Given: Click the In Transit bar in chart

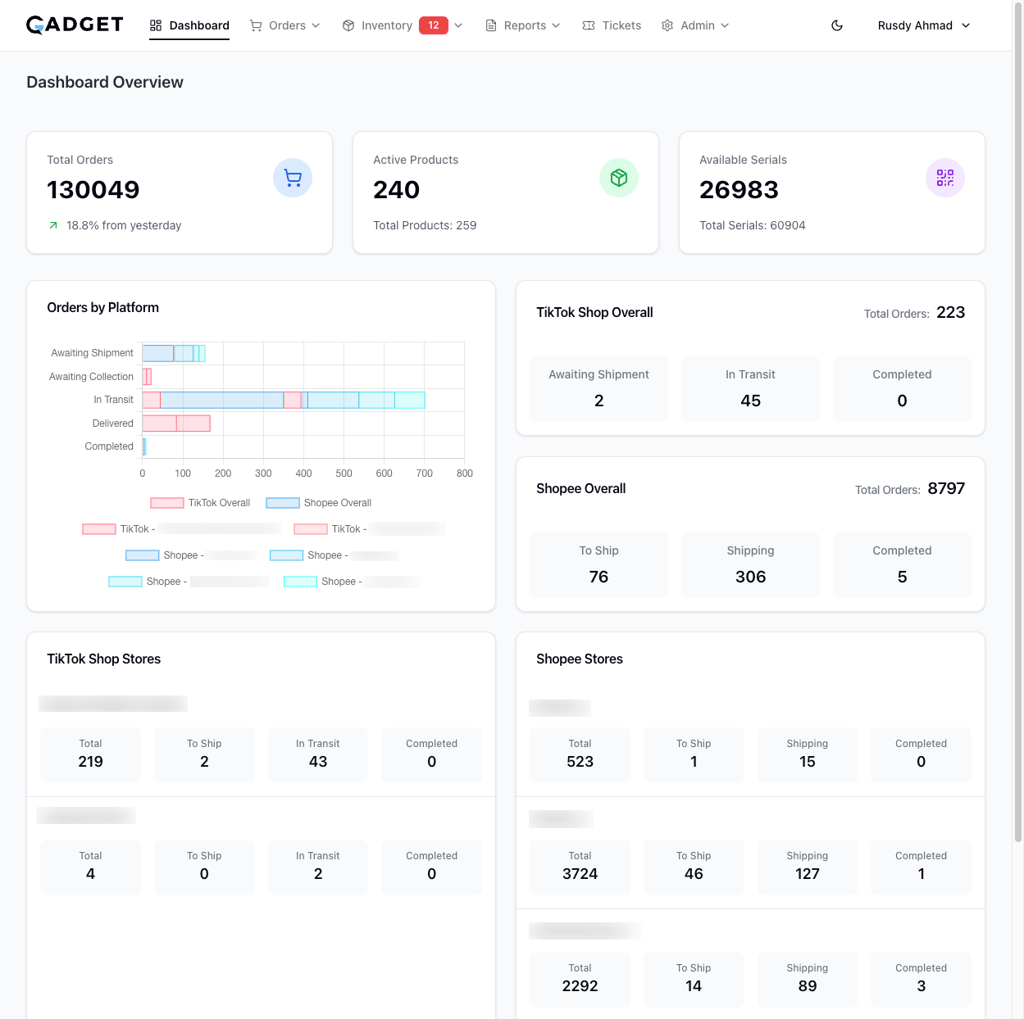Looking at the screenshot, I should point(283,400).
